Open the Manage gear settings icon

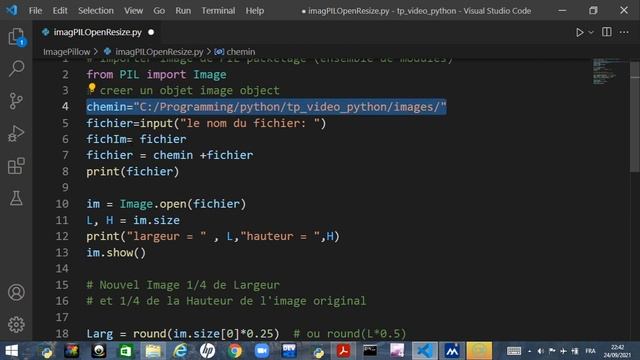pyautogui.click(x=16, y=324)
